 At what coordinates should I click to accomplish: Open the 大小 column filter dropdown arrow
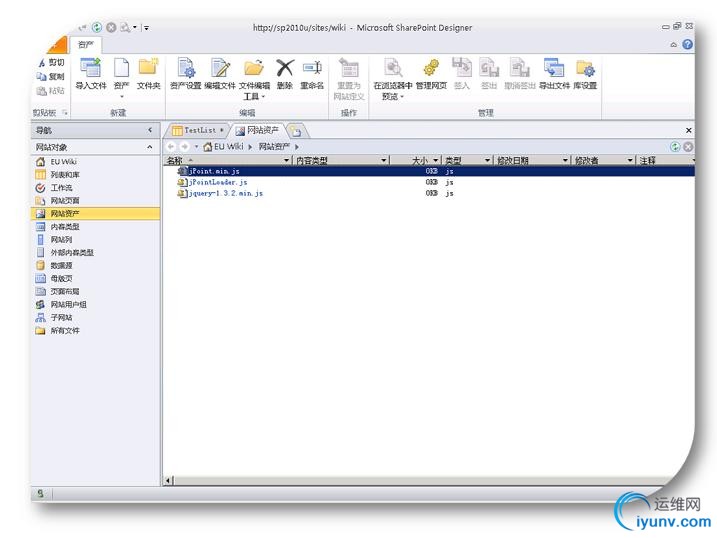click(x=436, y=160)
